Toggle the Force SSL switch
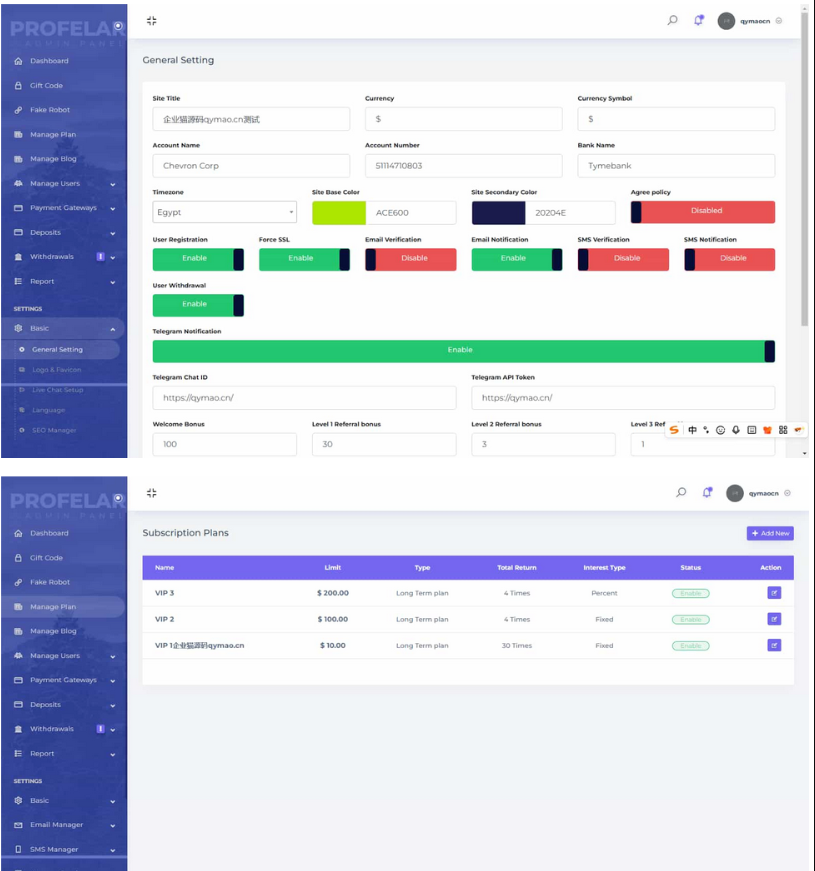 pyautogui.click(x=304, y=258)
